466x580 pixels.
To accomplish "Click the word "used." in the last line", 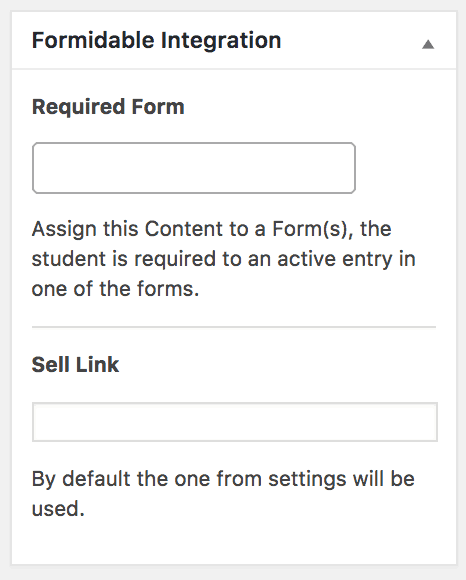I will tap(58, 509).
